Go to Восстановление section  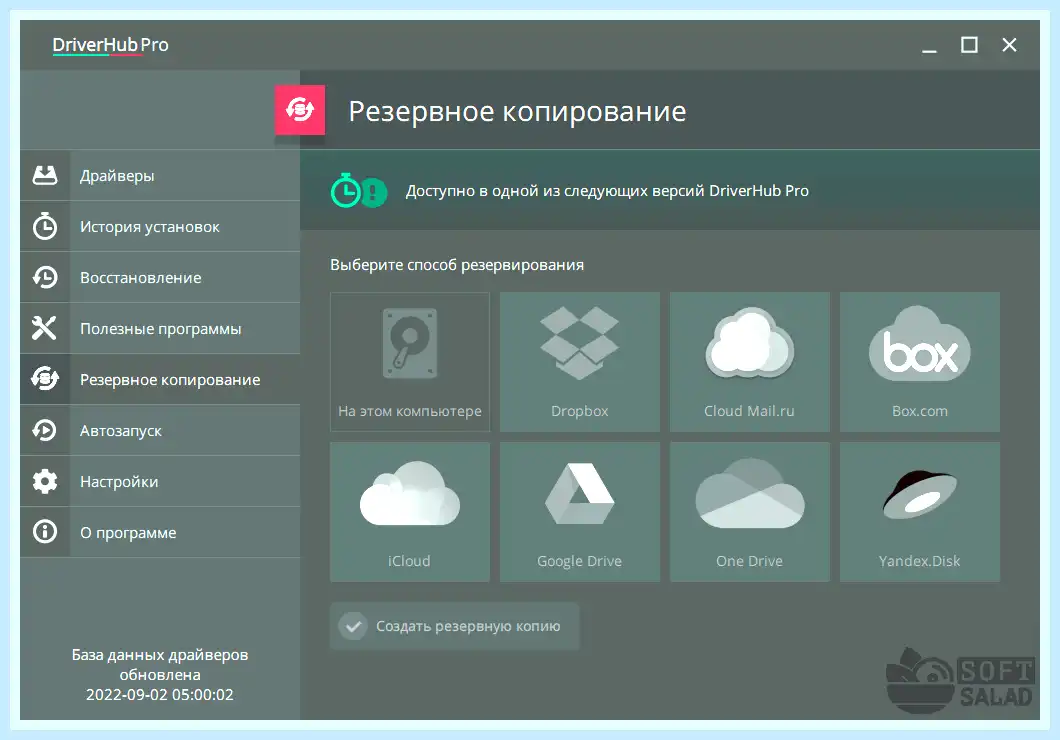pos(160,277)
